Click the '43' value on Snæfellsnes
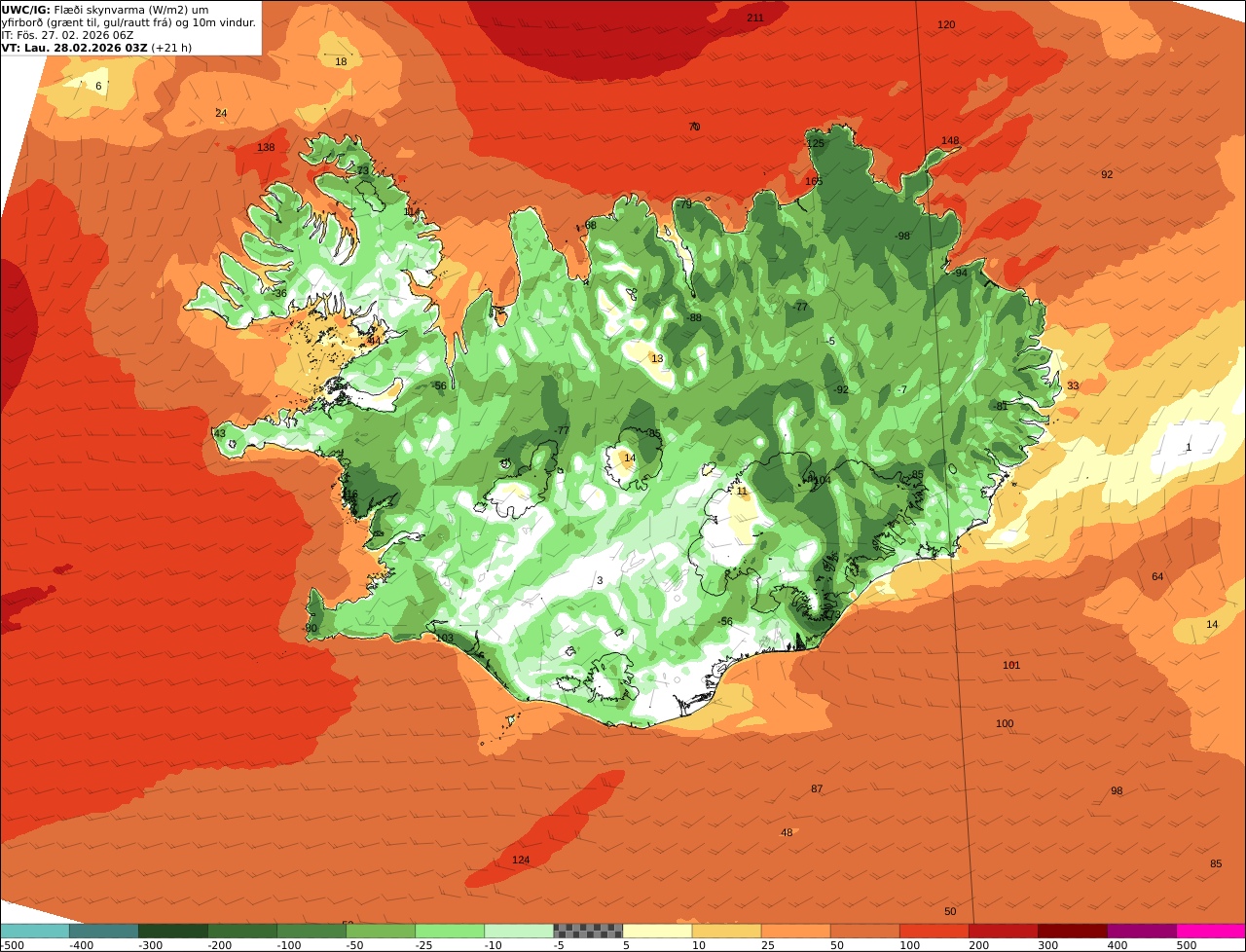The height and width of the screenshot is (952, 1246). [219, 433]
